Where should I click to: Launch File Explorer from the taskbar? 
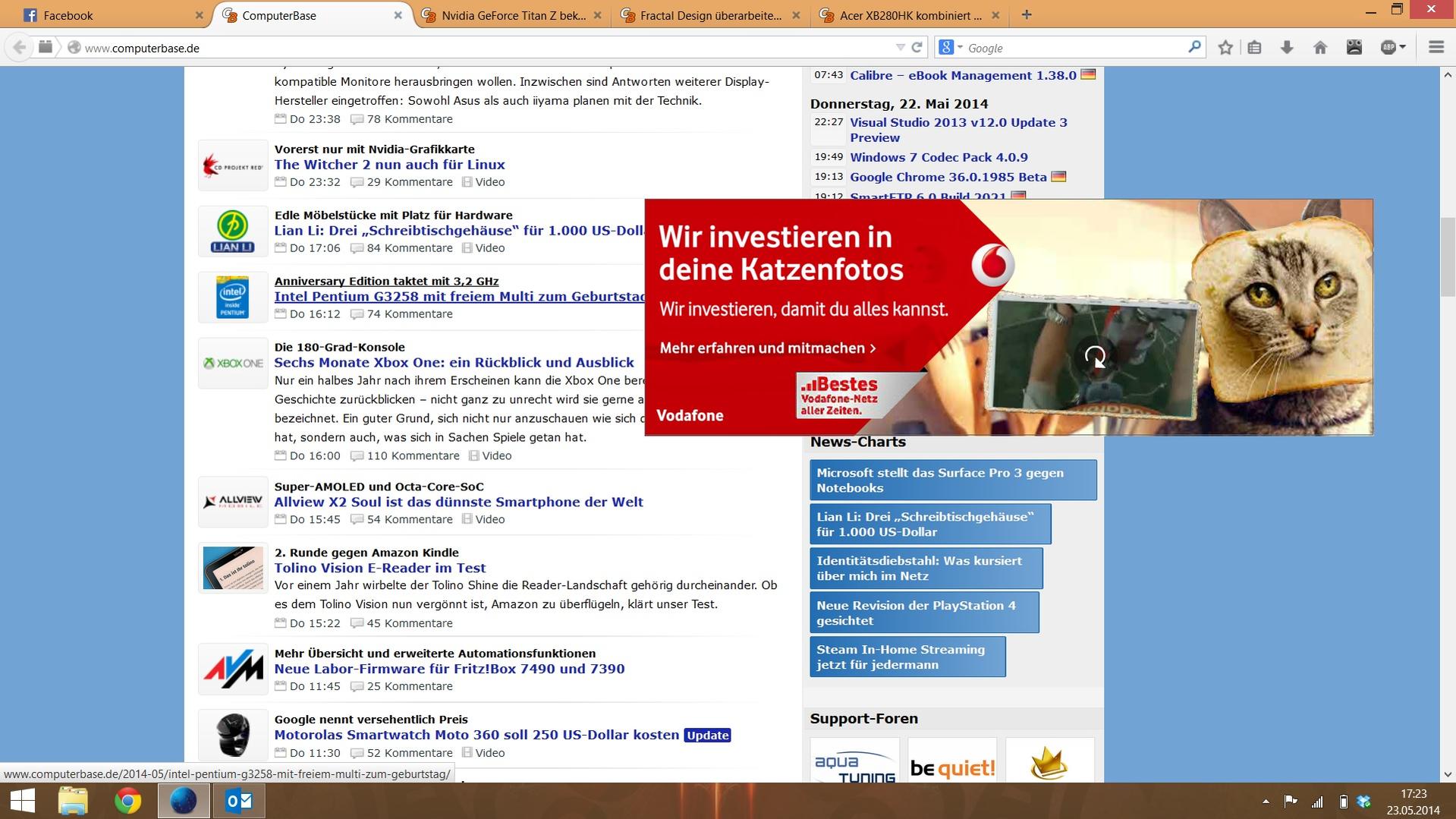(73, 801)
